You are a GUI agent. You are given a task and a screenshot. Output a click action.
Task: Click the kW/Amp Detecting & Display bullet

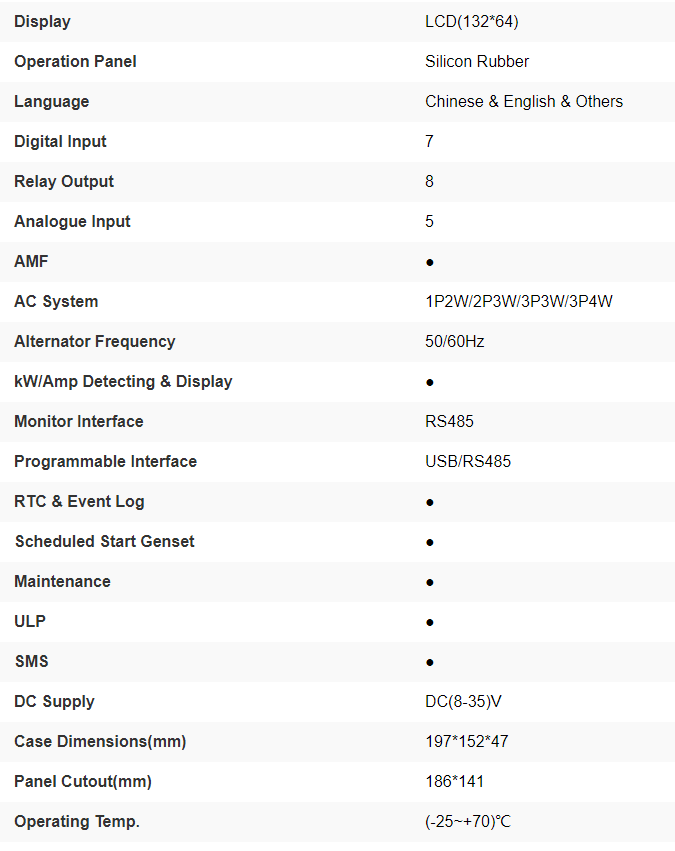point(430,382)
